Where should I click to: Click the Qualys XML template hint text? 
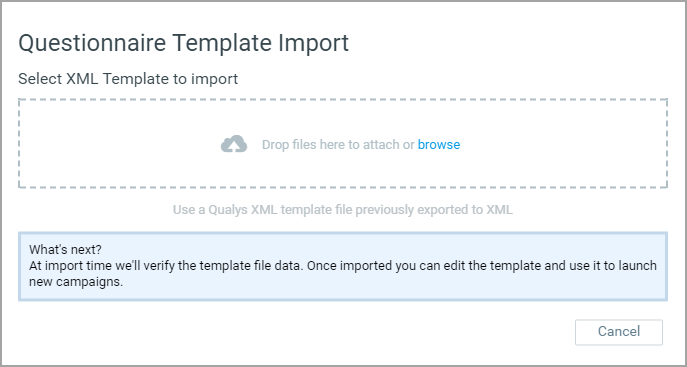coord(343,210)
